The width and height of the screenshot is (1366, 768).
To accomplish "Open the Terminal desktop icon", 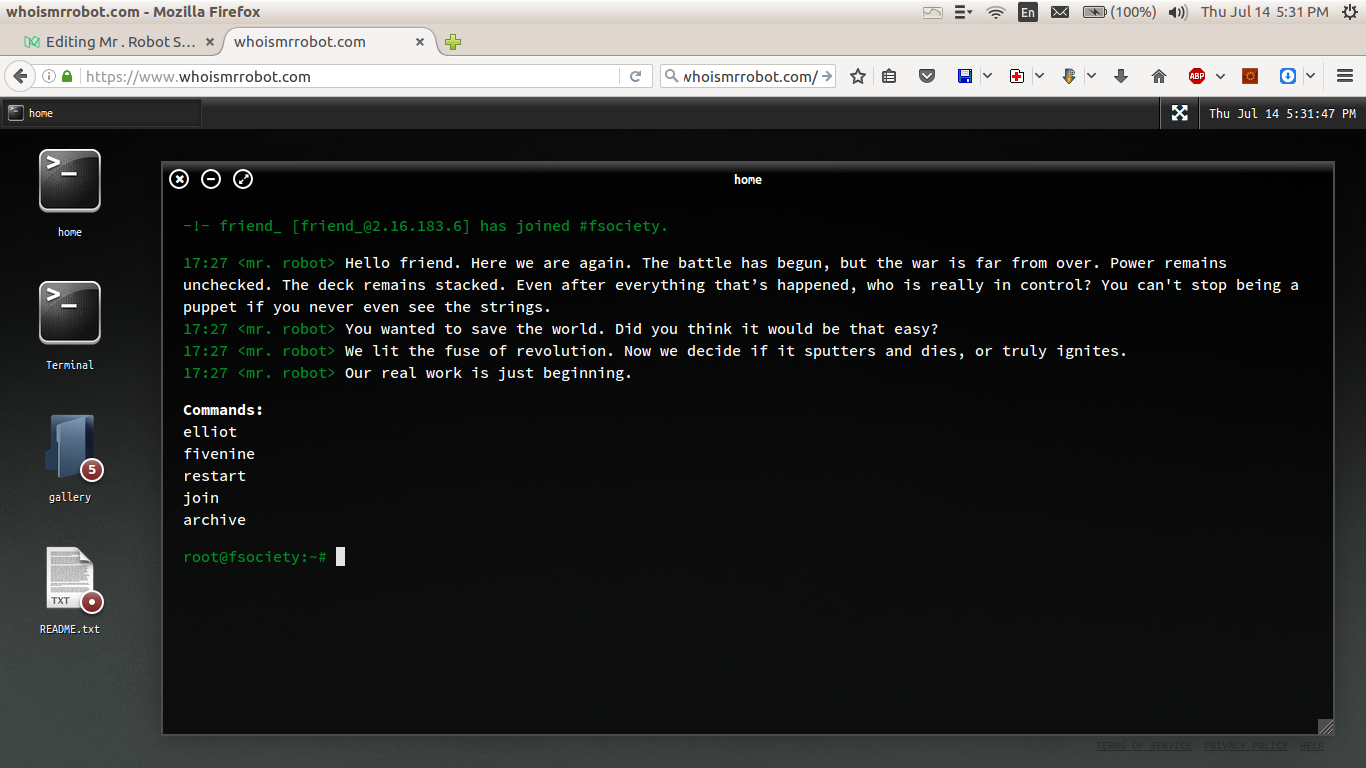I will click(x=70, y=314).
